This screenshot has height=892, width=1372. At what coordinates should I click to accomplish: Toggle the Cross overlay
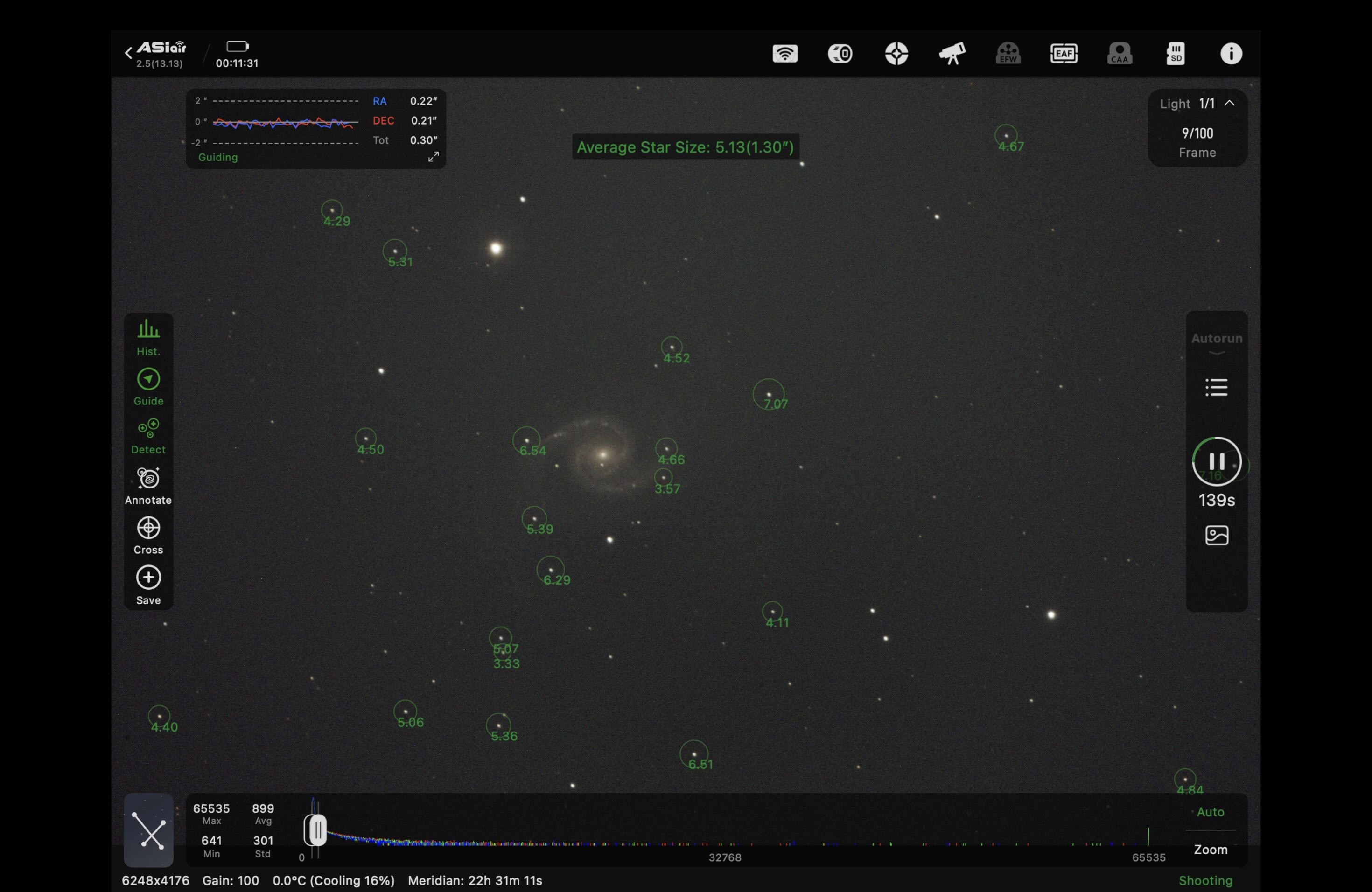pos(148,535)
